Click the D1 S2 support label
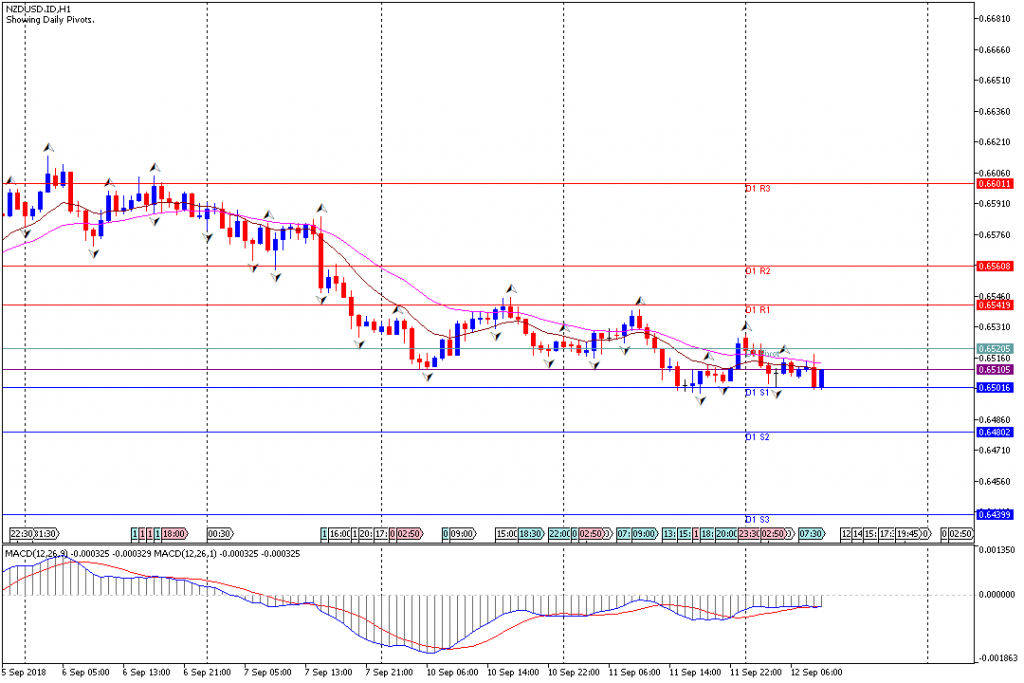Viewport: 1024px width, 683px height. tap(757, 437)
